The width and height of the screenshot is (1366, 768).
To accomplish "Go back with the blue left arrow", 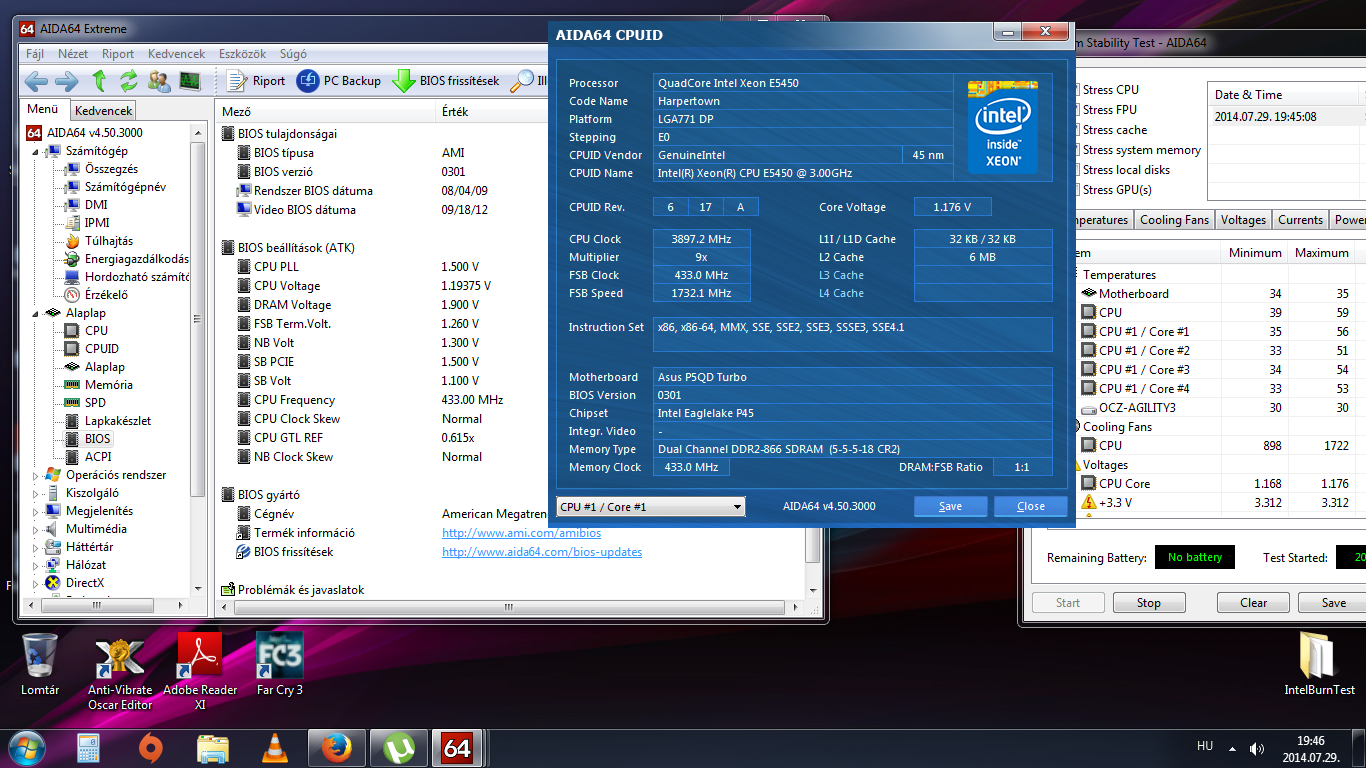I will pos(36,81).
